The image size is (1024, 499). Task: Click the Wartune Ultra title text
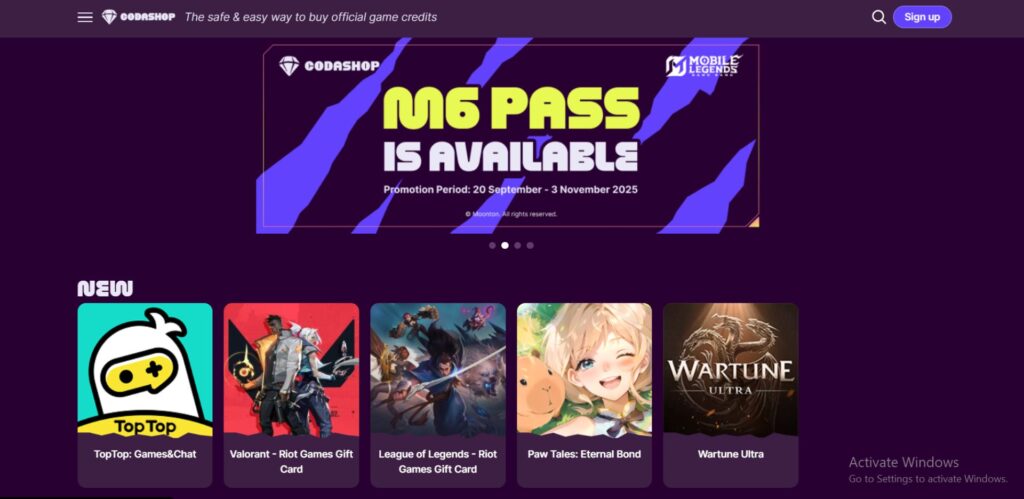[731, 454]
